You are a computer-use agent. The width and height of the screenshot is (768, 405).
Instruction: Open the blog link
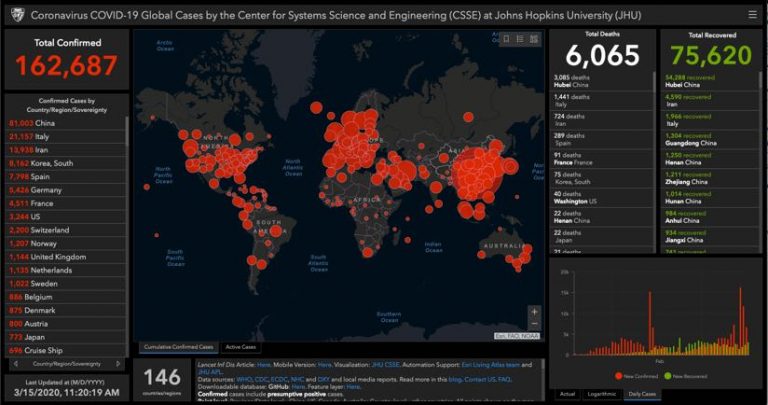456,379
